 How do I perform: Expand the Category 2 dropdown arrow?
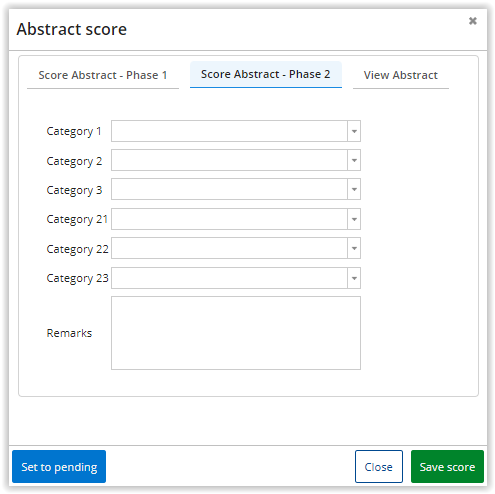click(x=354, y=160)
